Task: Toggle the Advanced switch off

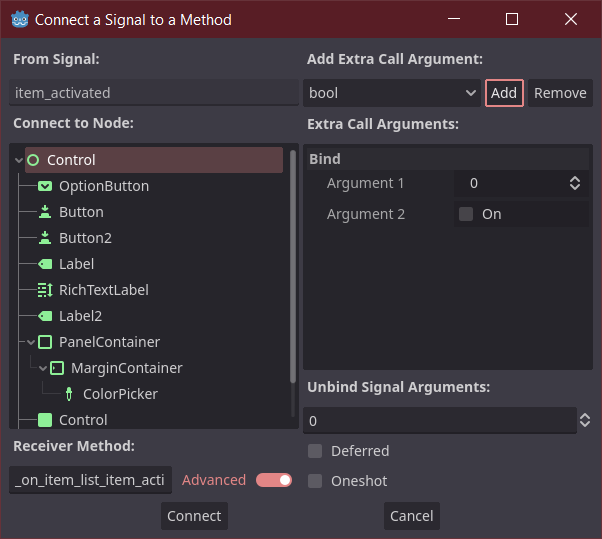Action: 274,480
